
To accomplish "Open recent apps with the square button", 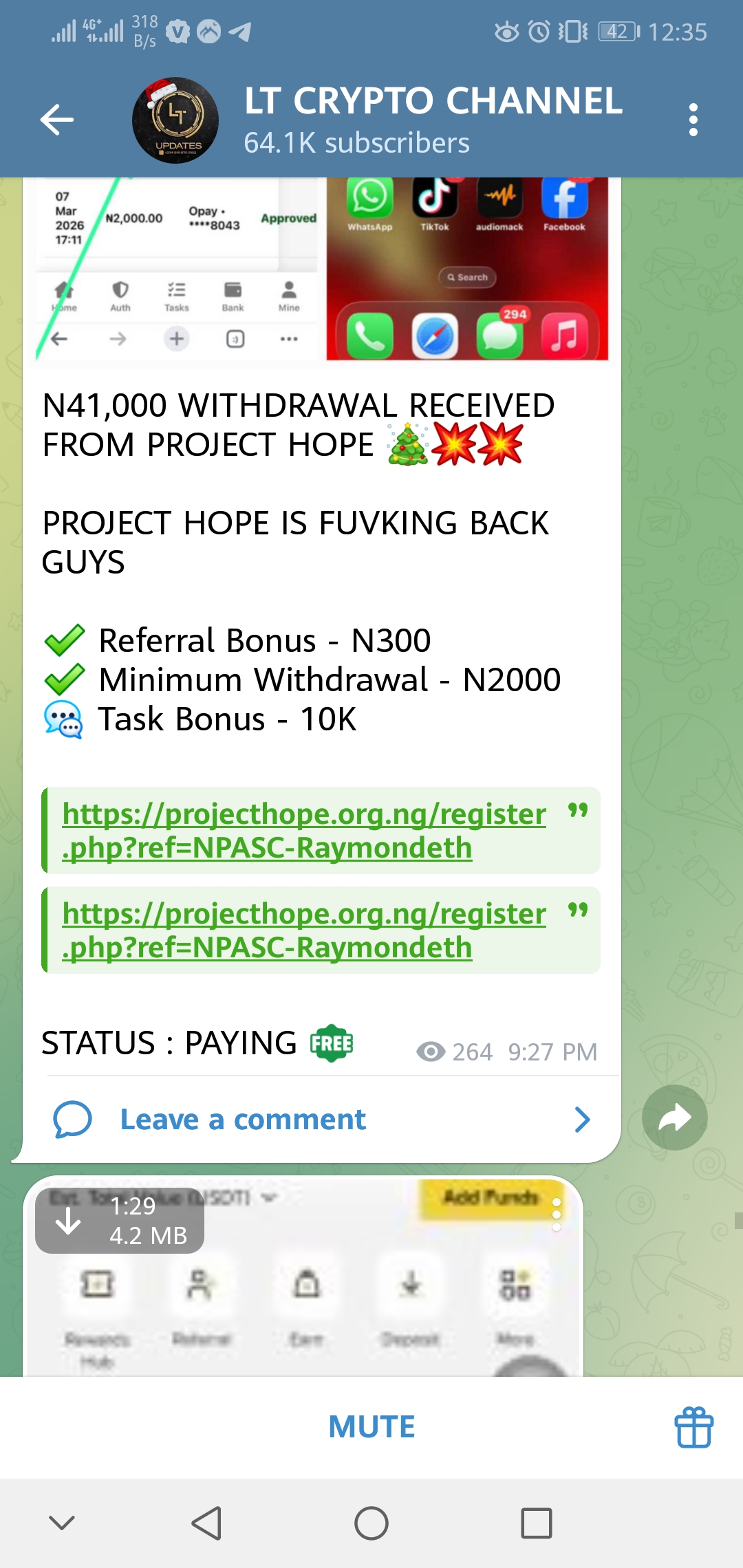I will click(537, 1523).
